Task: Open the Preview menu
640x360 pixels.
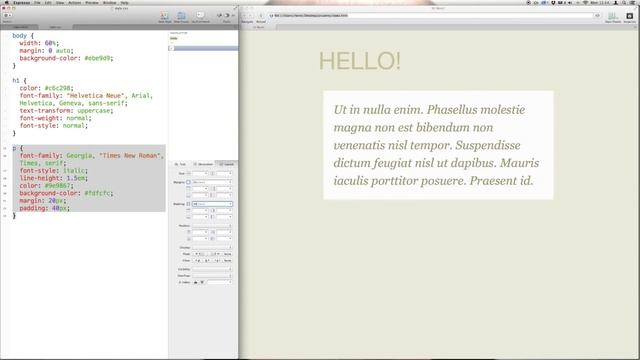Action: click(x=92, y=2)
